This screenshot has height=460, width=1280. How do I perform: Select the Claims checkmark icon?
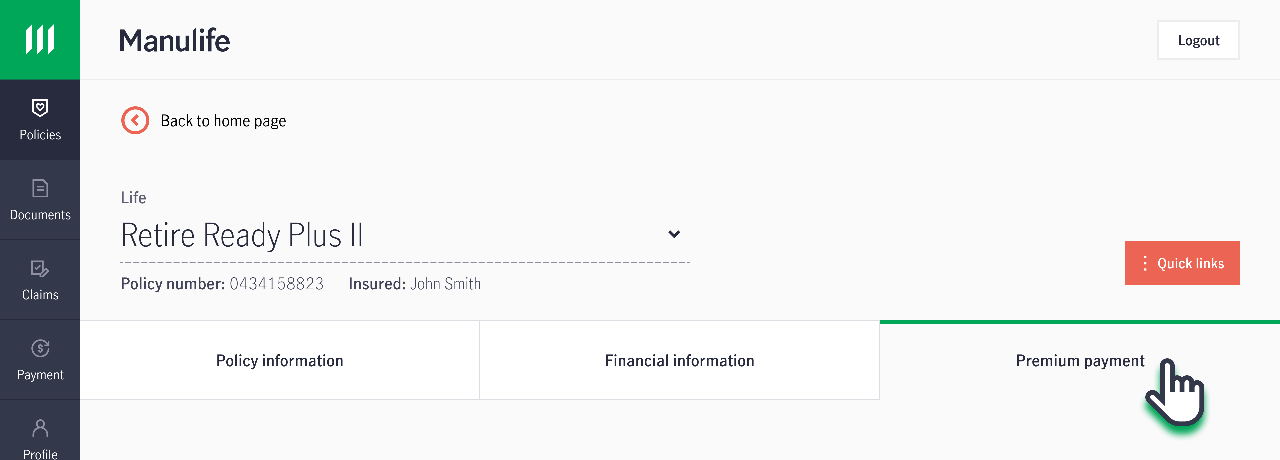pyautogui.click(x=40, y=268)
